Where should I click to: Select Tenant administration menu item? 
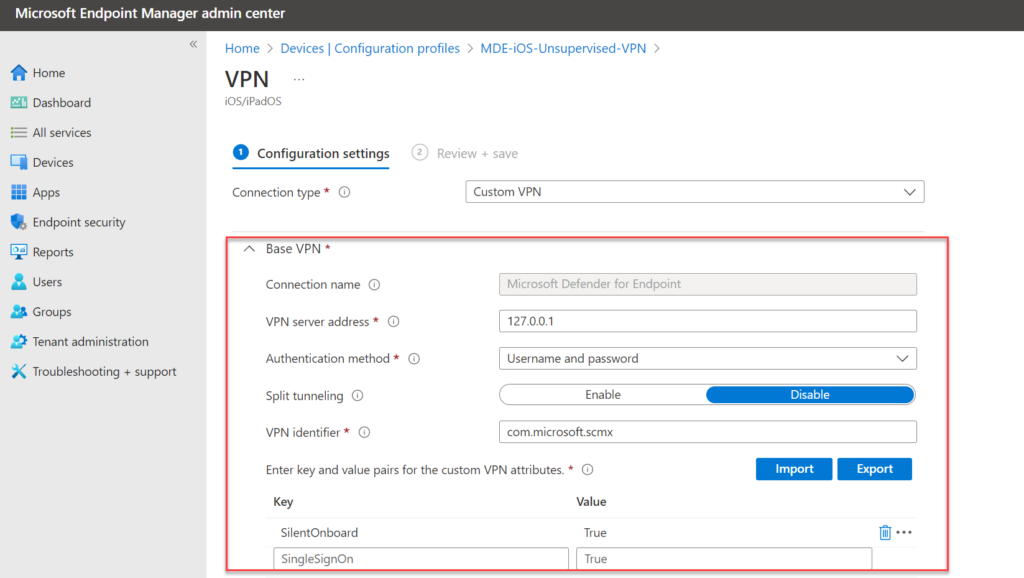click(x=91, y=342)
